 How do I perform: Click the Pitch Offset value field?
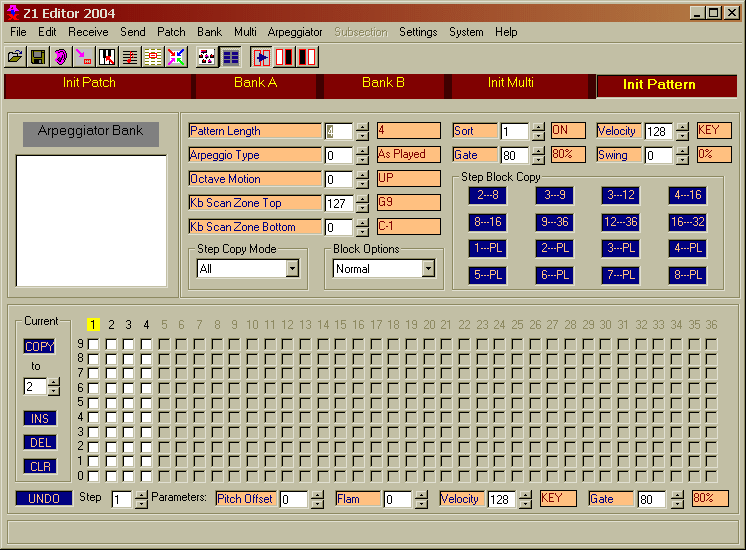(294, 500)
